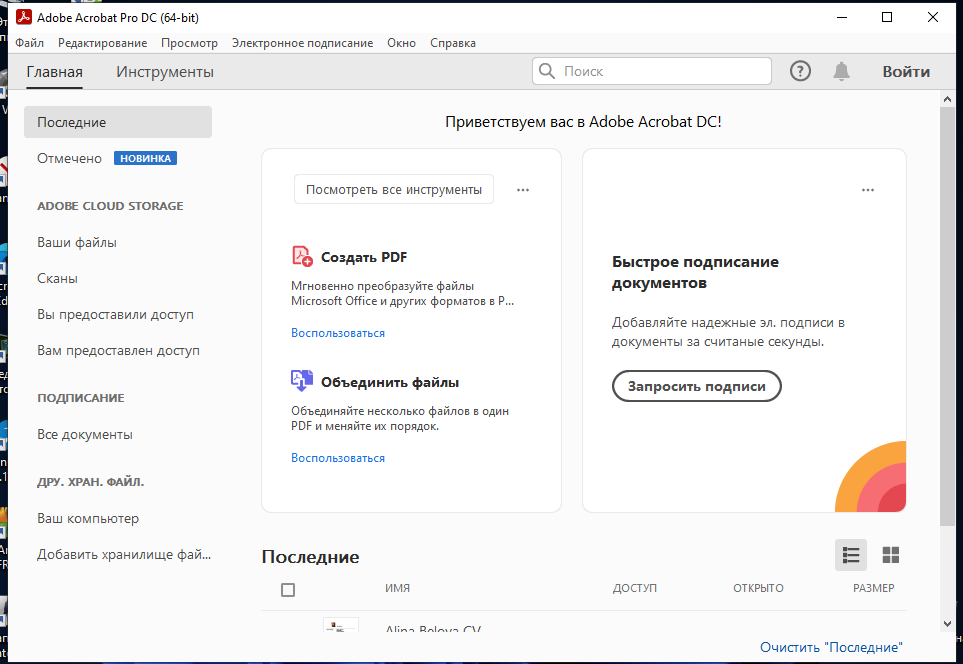Image resolution: width=963 pixels, height=664 pixels.
Task: Switch to the Главная tab
Action: [x=54, y=72]
